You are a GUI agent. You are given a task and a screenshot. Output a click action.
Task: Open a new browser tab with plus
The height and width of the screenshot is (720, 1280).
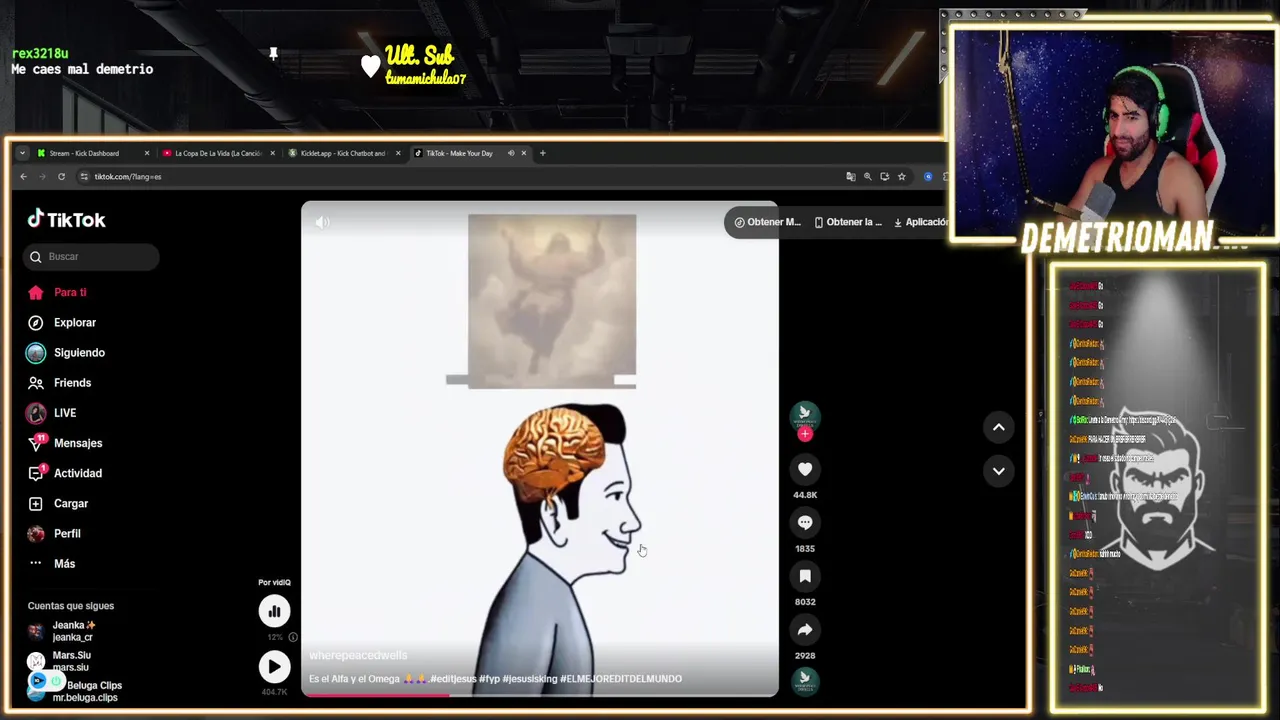pos(542,153)
